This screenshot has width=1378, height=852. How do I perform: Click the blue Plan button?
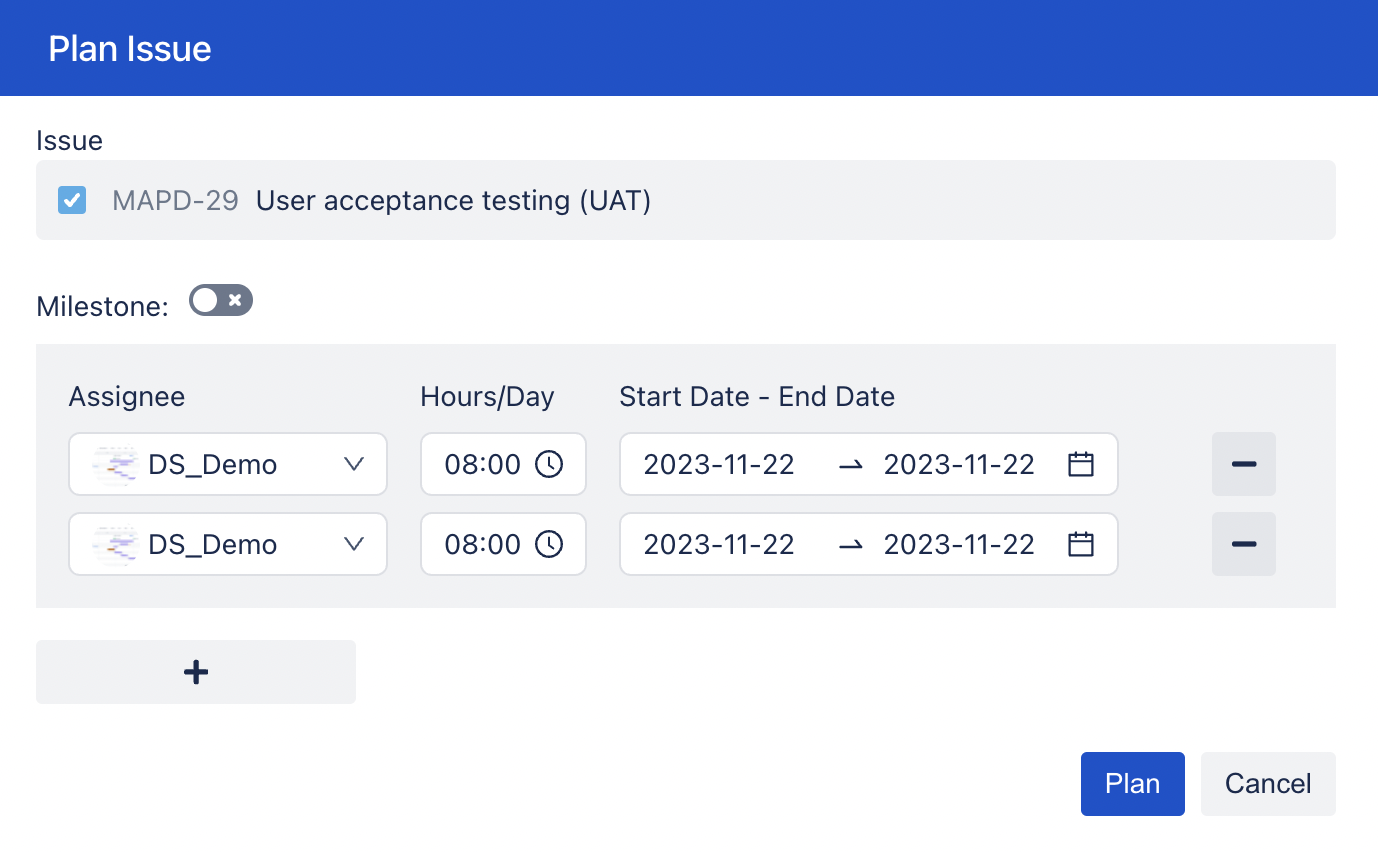pyautogui.click(x=1133, y=784)
